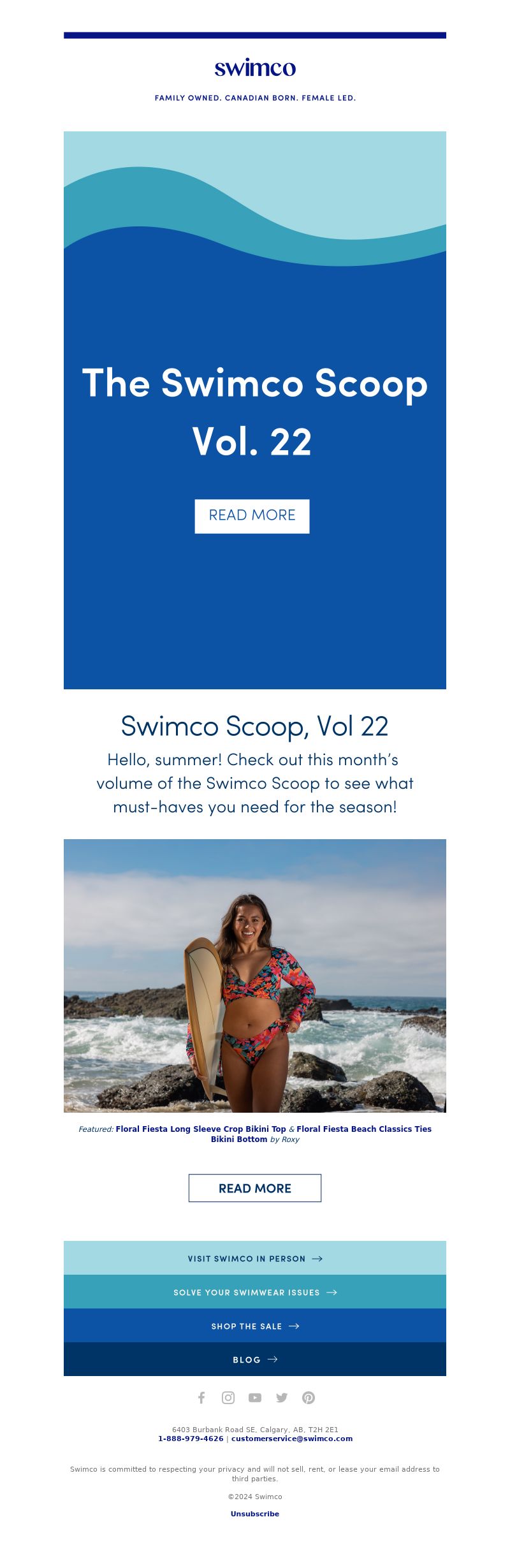Click The Swimco Scoop Vol. 22 banner title
This screenshot has height=1568, width=510.
point(255,412)
